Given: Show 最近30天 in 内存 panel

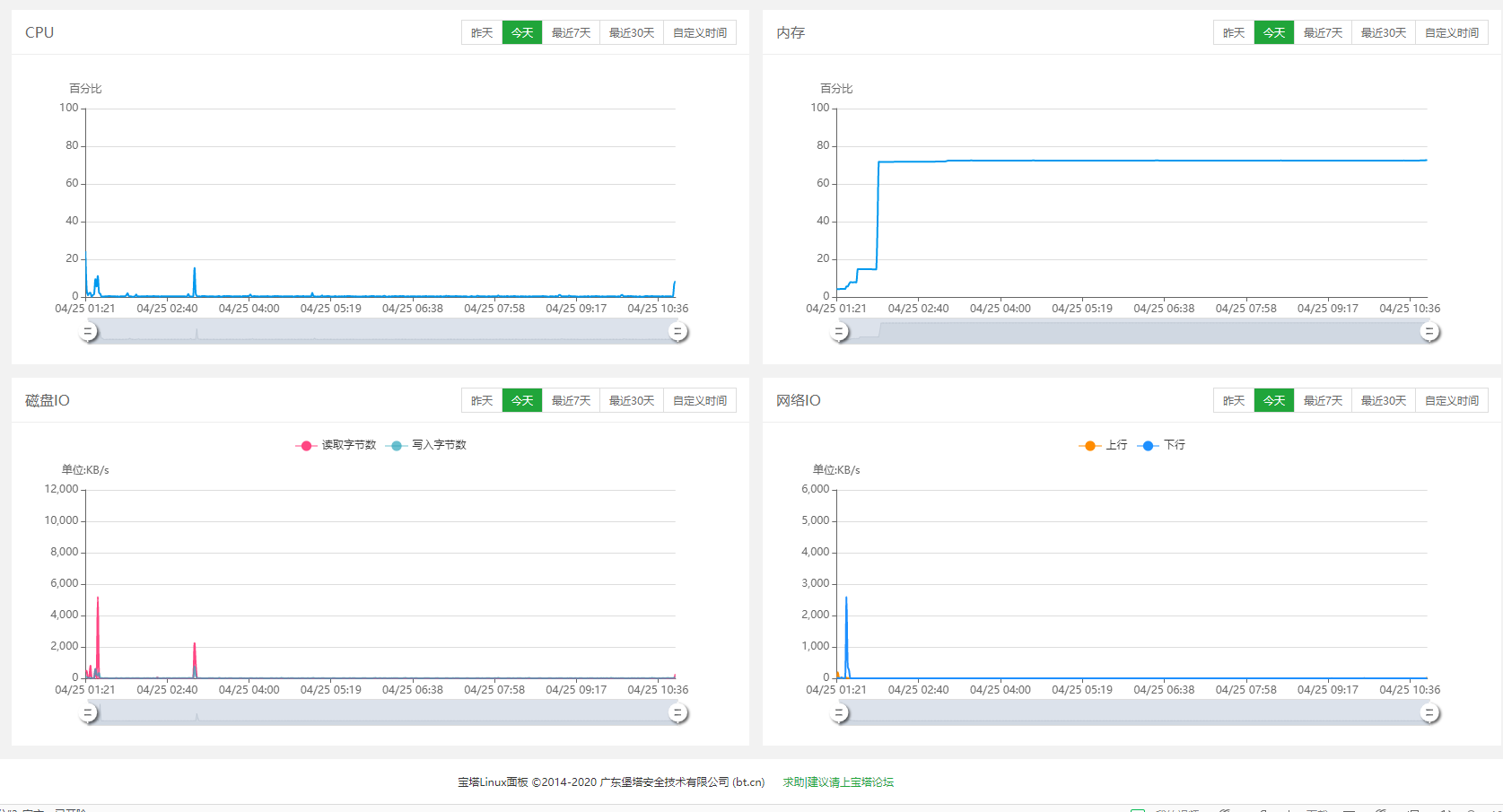Looking at the screenshot, I should point(1383,33).
